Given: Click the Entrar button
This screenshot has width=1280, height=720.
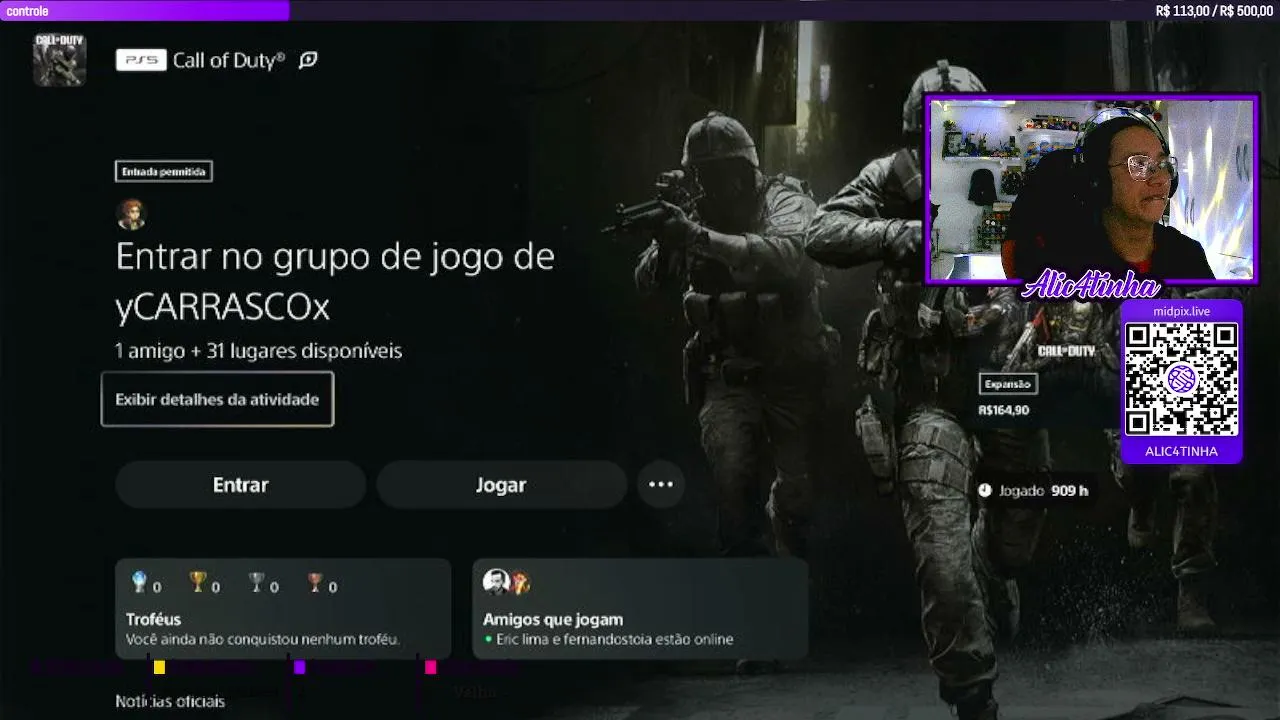Looking at the screenshot, I should pos(241,485).
